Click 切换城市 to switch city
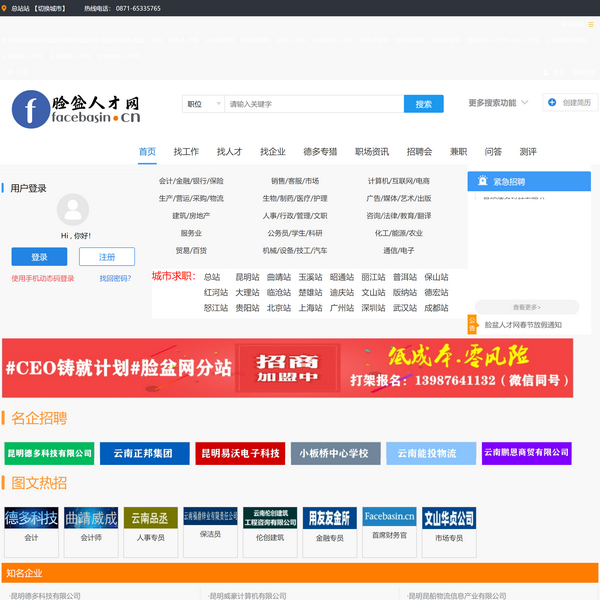The height and width of the screenshot is (600, 600). pyautogui.click(x=51, y=8)
